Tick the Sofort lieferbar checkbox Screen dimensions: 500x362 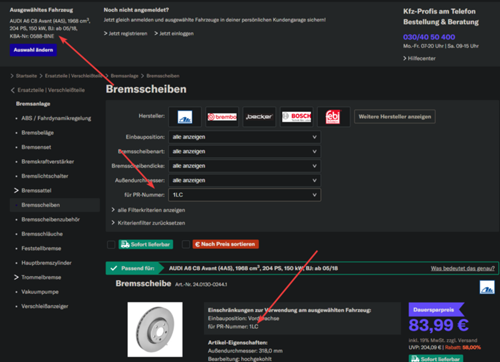(111, 245)
